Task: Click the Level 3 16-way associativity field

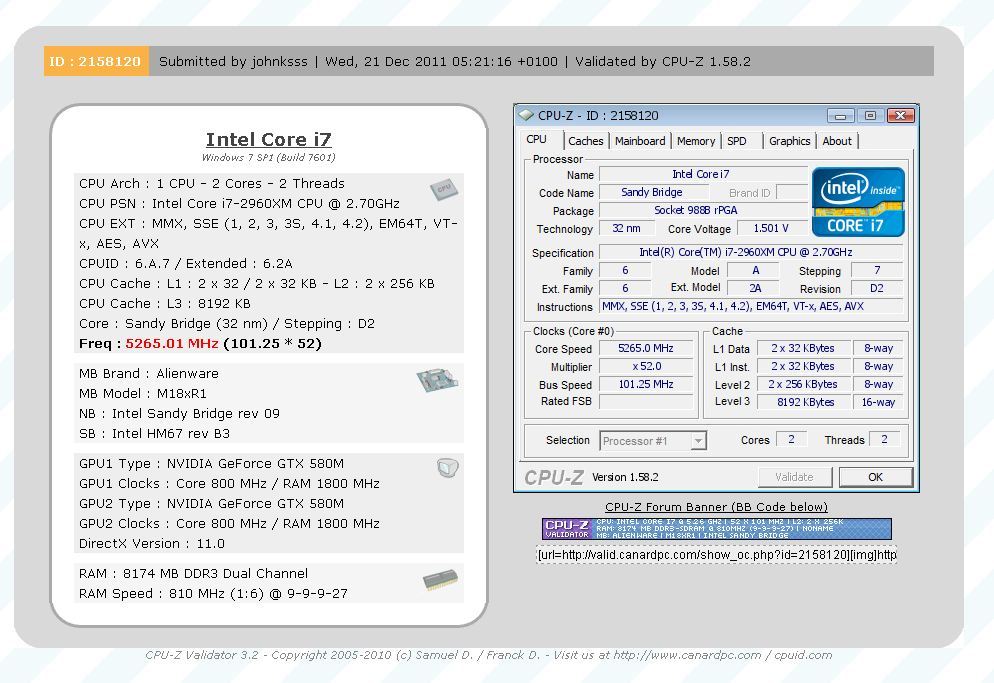Action: tap(878, 402)
